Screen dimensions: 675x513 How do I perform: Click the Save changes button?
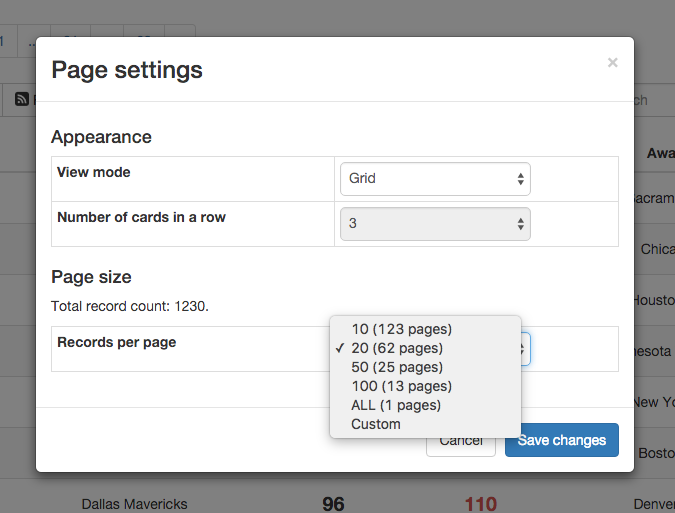(x=562, y=440)
